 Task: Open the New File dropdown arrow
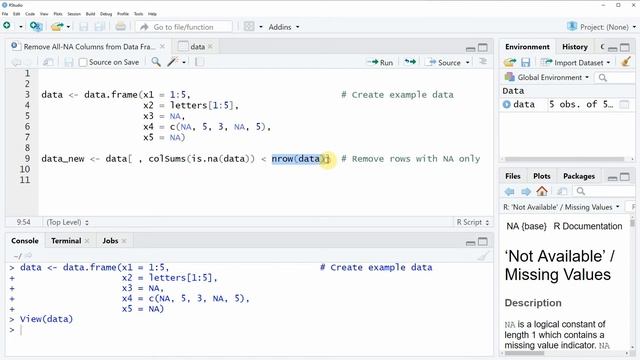click(x=20, y=27)
